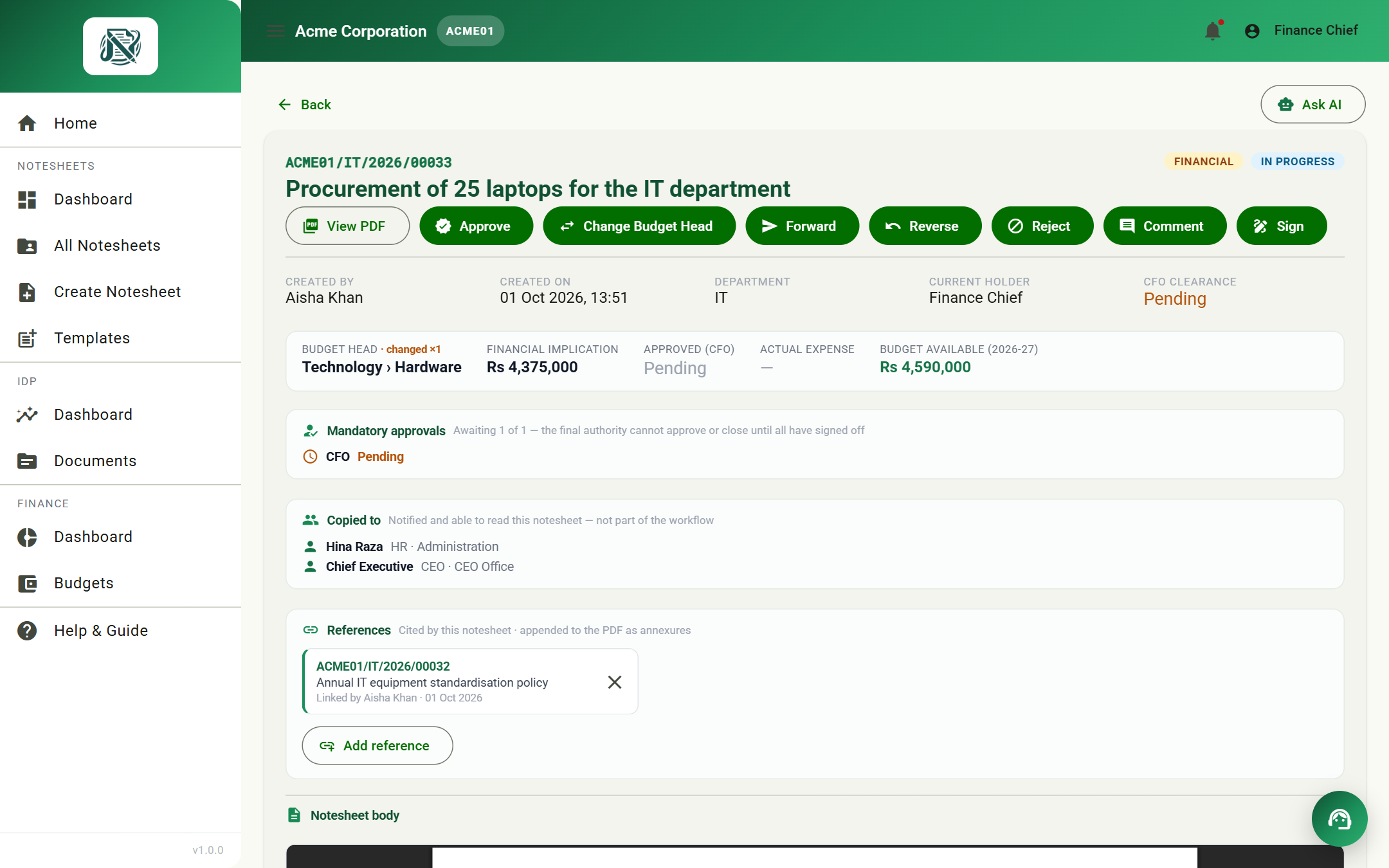Open Templates in the sidebar
Screen dimensions: 1389x868
120,338
